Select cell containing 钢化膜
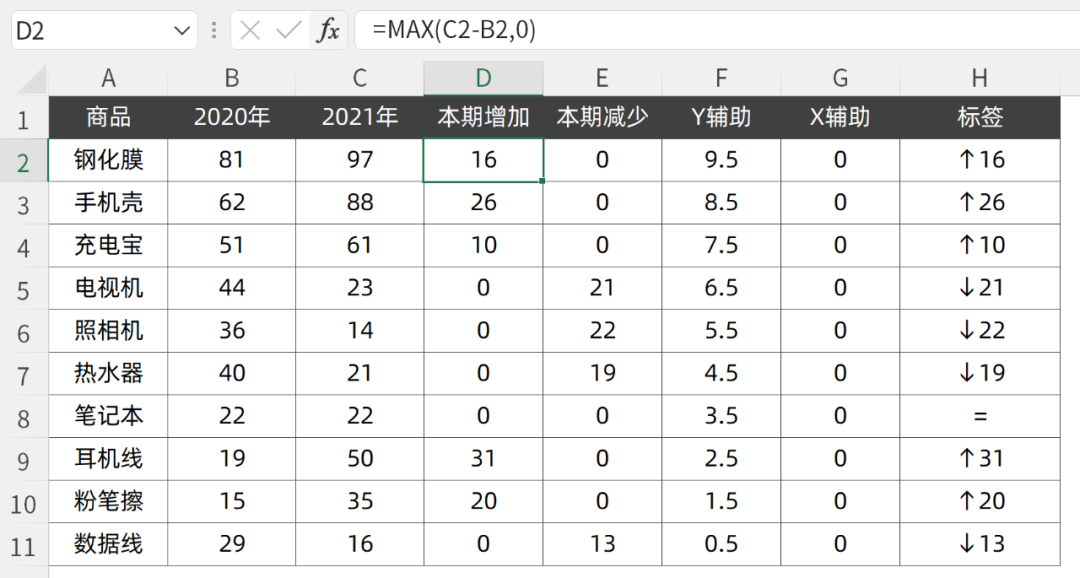 pos(108,160)
